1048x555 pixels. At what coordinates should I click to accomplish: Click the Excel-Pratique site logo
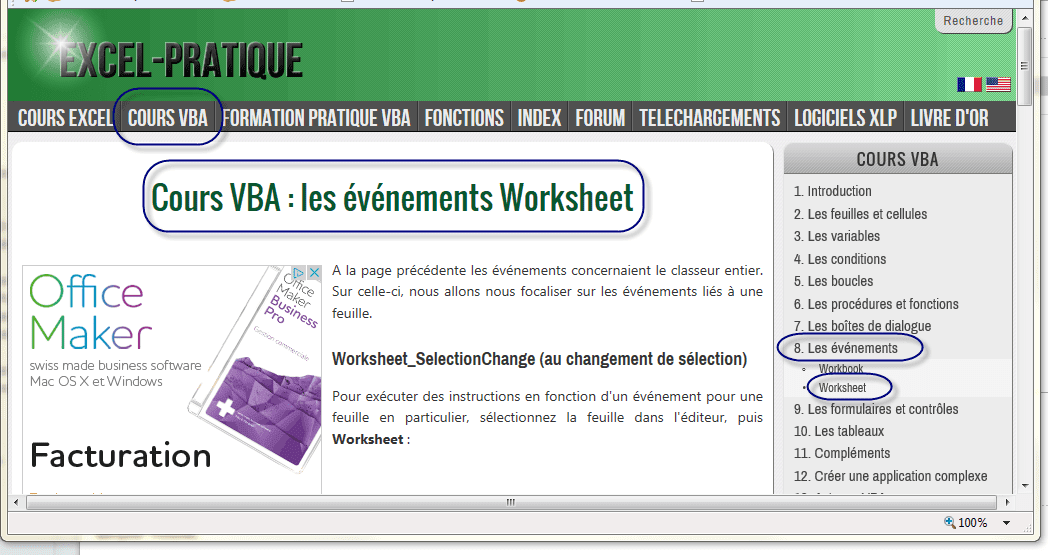(x=180, y=62)
